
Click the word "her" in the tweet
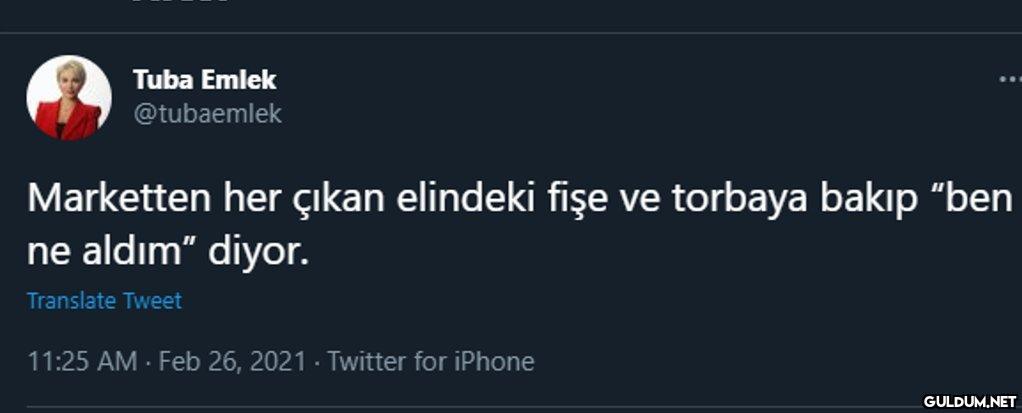pos(244,200)
